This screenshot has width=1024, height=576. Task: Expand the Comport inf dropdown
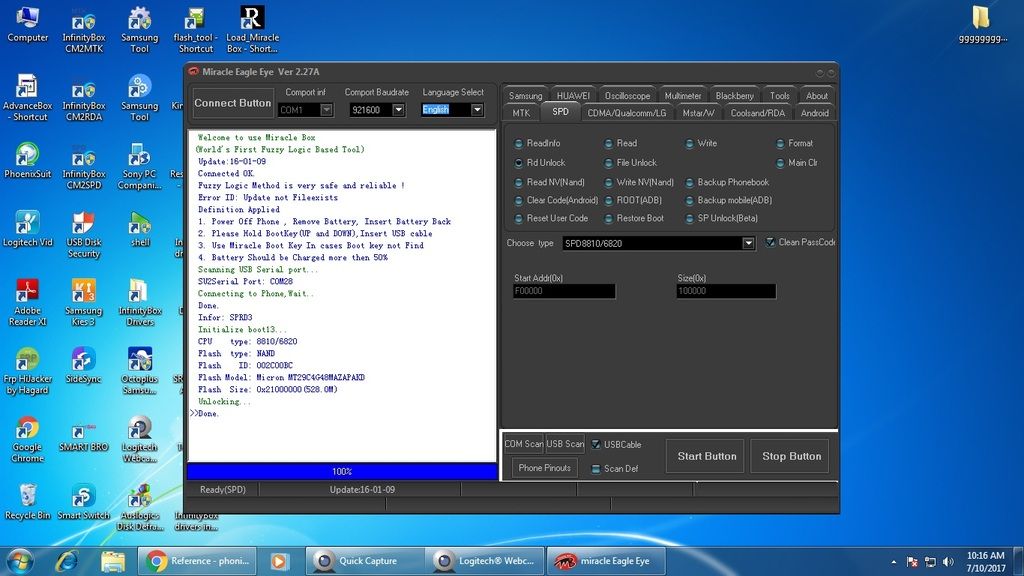[x=326, y=110]
